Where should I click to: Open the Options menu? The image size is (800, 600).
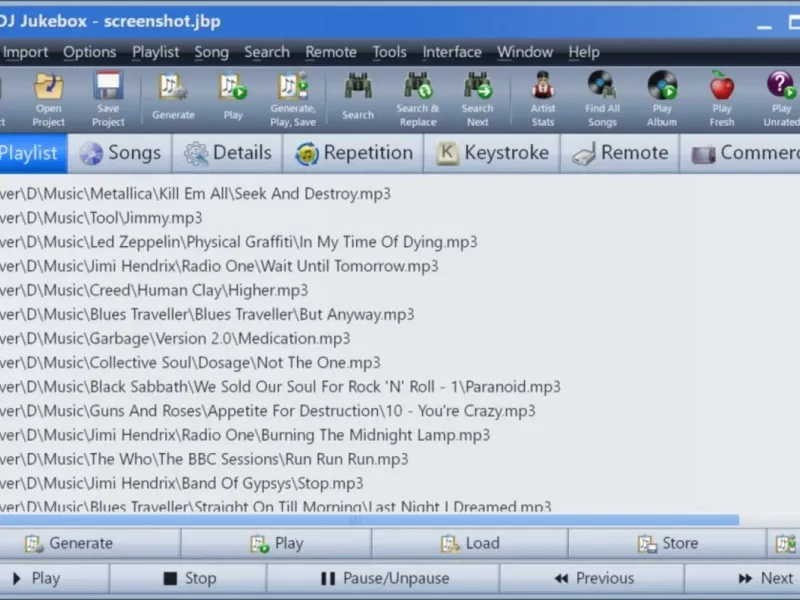pos(90,52)
